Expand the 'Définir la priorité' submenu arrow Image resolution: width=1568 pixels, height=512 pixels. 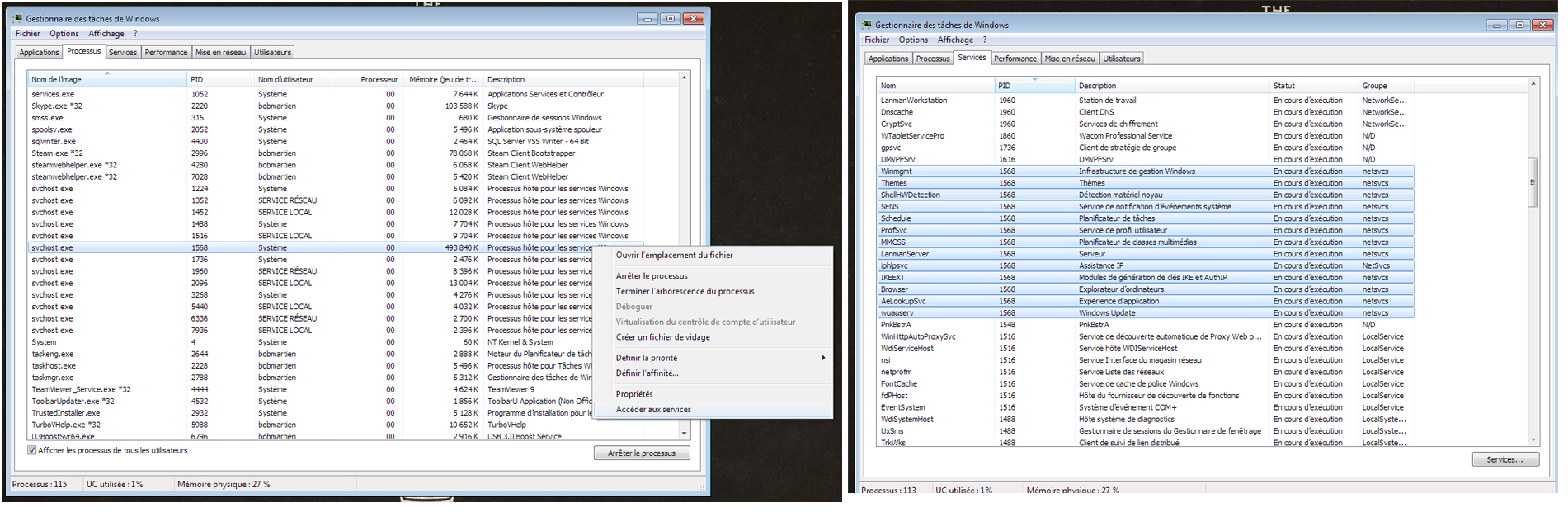pyautogui.click(x=822, y=358)
